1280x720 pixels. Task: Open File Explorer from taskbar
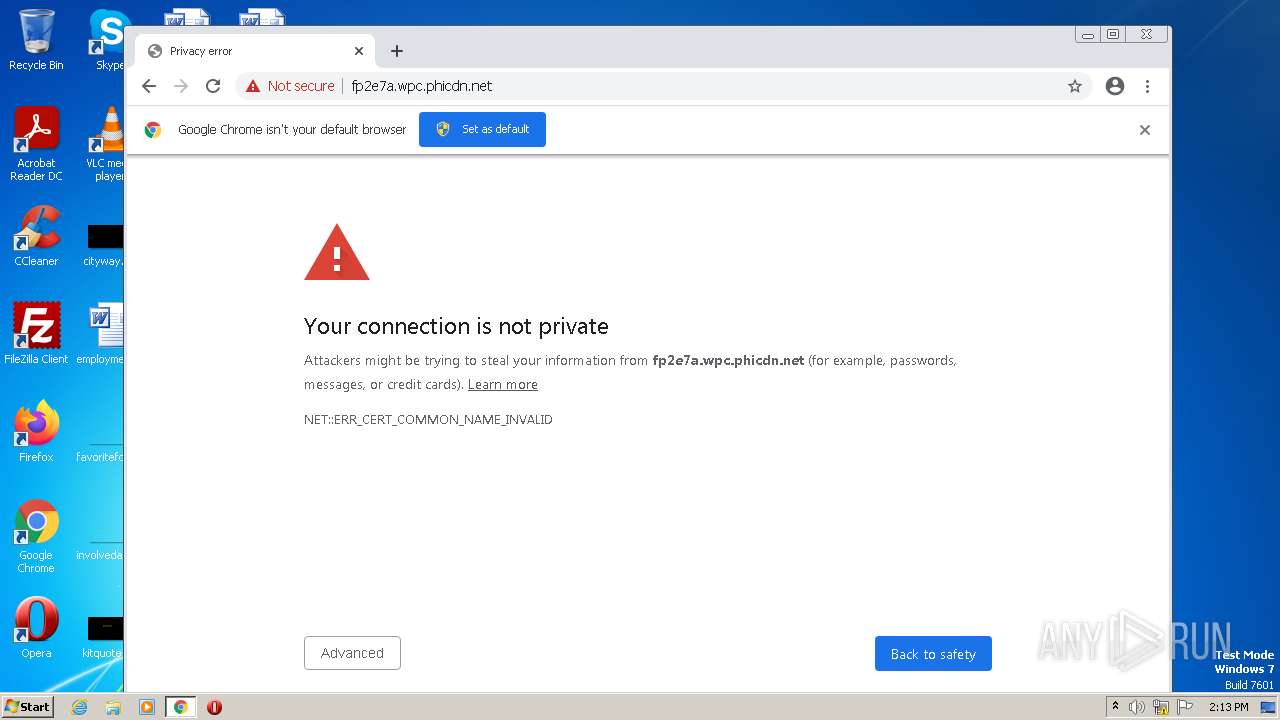click(x=113, y=707)
